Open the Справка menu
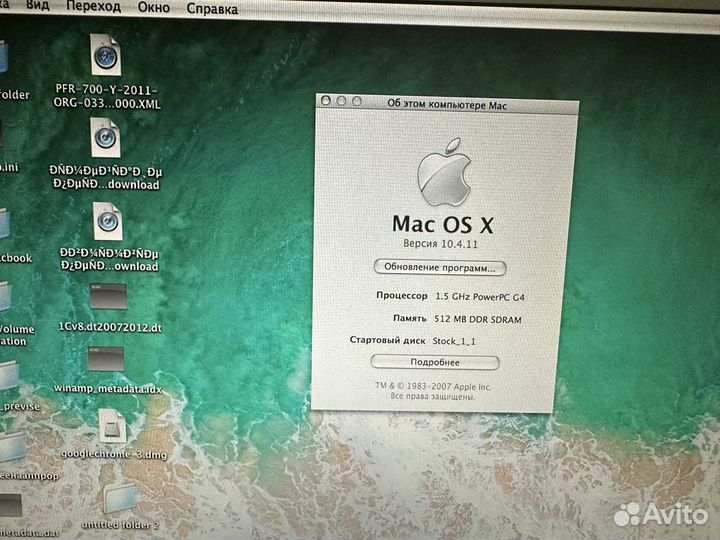Image resolution: width=720 pixels, height=540 pixels. (212, 9)
